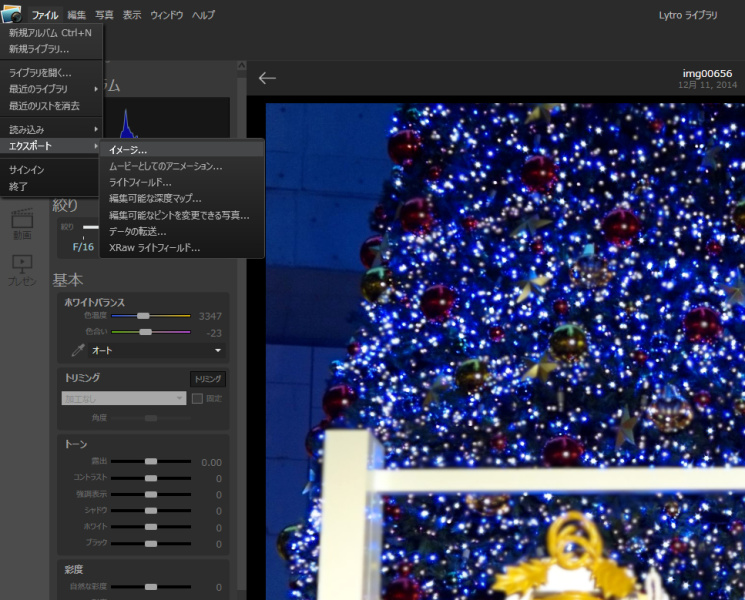Viewport: 745px width, 600px height.
Task: Adjust the コントラスト slider handle
Action: pyautogui.click(x=151, y=478)
